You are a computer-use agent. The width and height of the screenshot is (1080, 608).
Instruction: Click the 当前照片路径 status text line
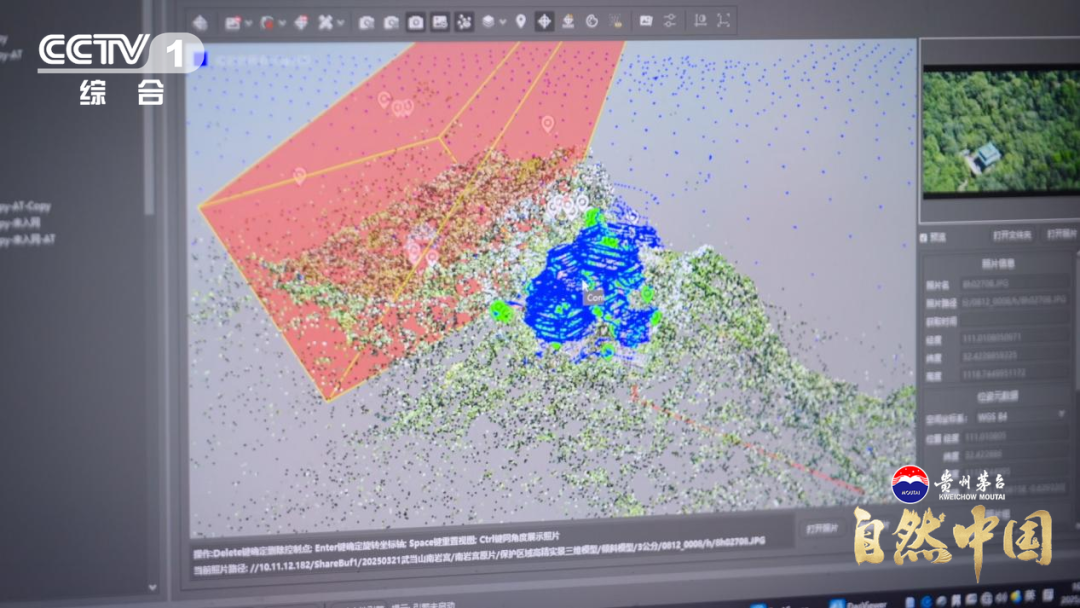click(479, 556)
